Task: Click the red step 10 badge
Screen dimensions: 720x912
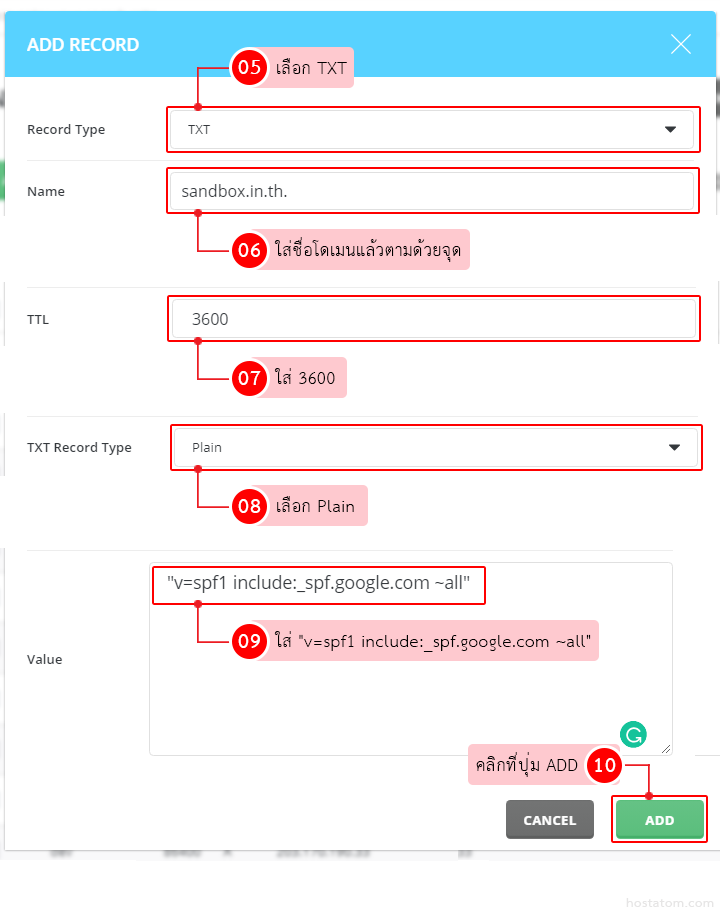Action: pos(605,766)
